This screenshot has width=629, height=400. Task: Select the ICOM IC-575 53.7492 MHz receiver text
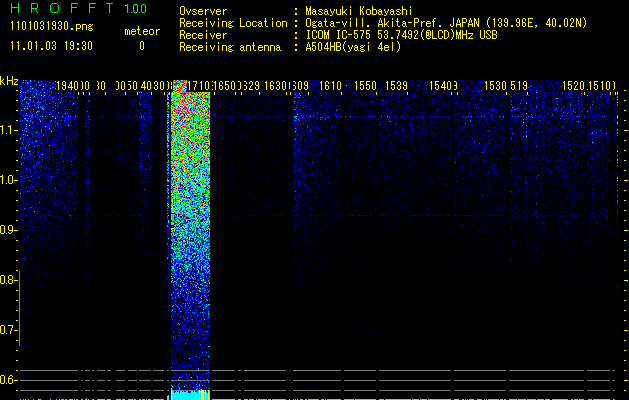pyautogui.click(x=401, y=35)
